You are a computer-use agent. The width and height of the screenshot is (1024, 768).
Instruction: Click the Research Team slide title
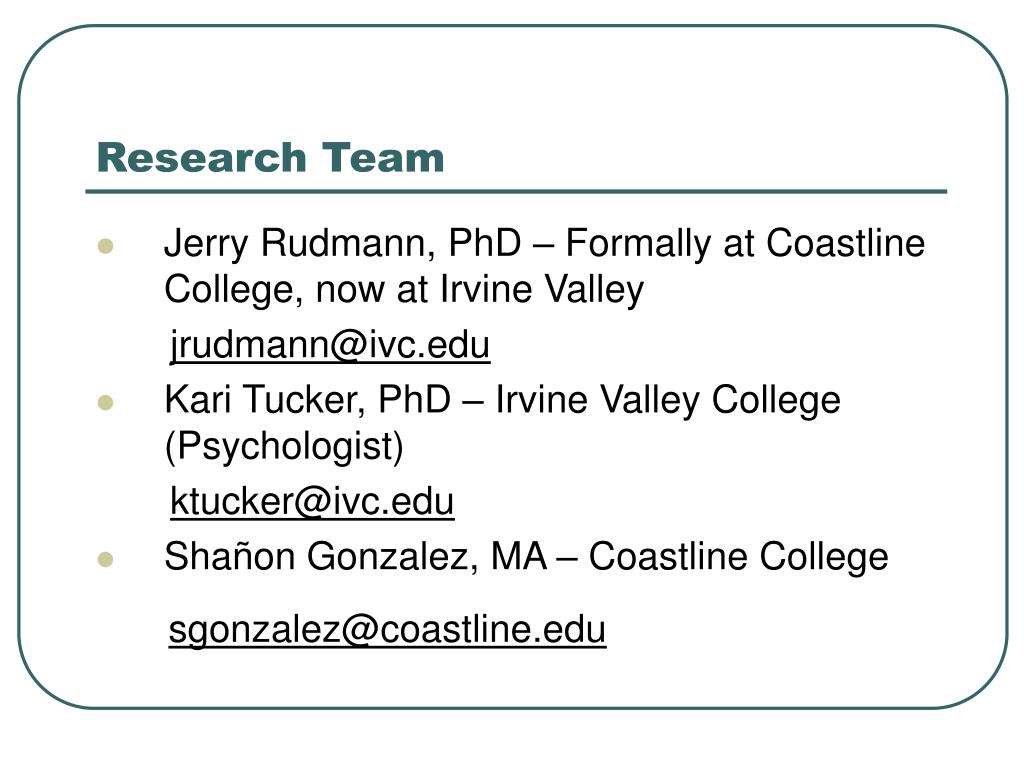[270, 157]
